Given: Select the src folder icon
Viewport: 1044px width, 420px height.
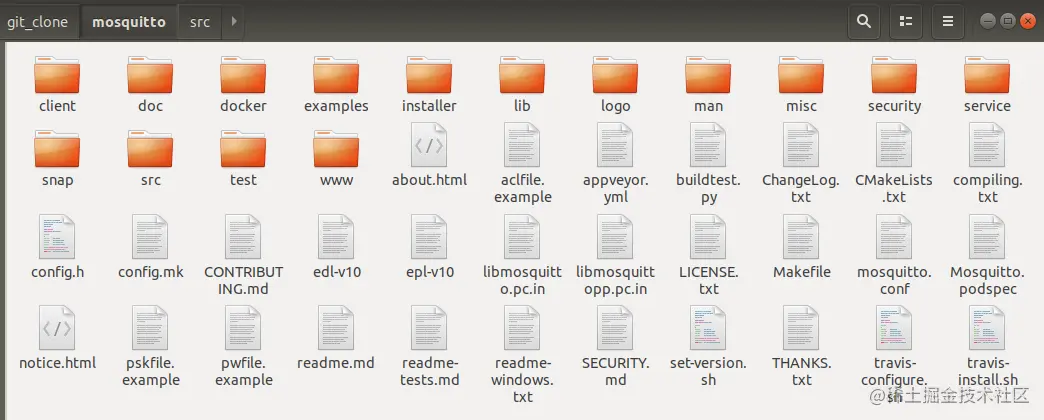Looking at the screenshot, I should click(x=150, y=148).
